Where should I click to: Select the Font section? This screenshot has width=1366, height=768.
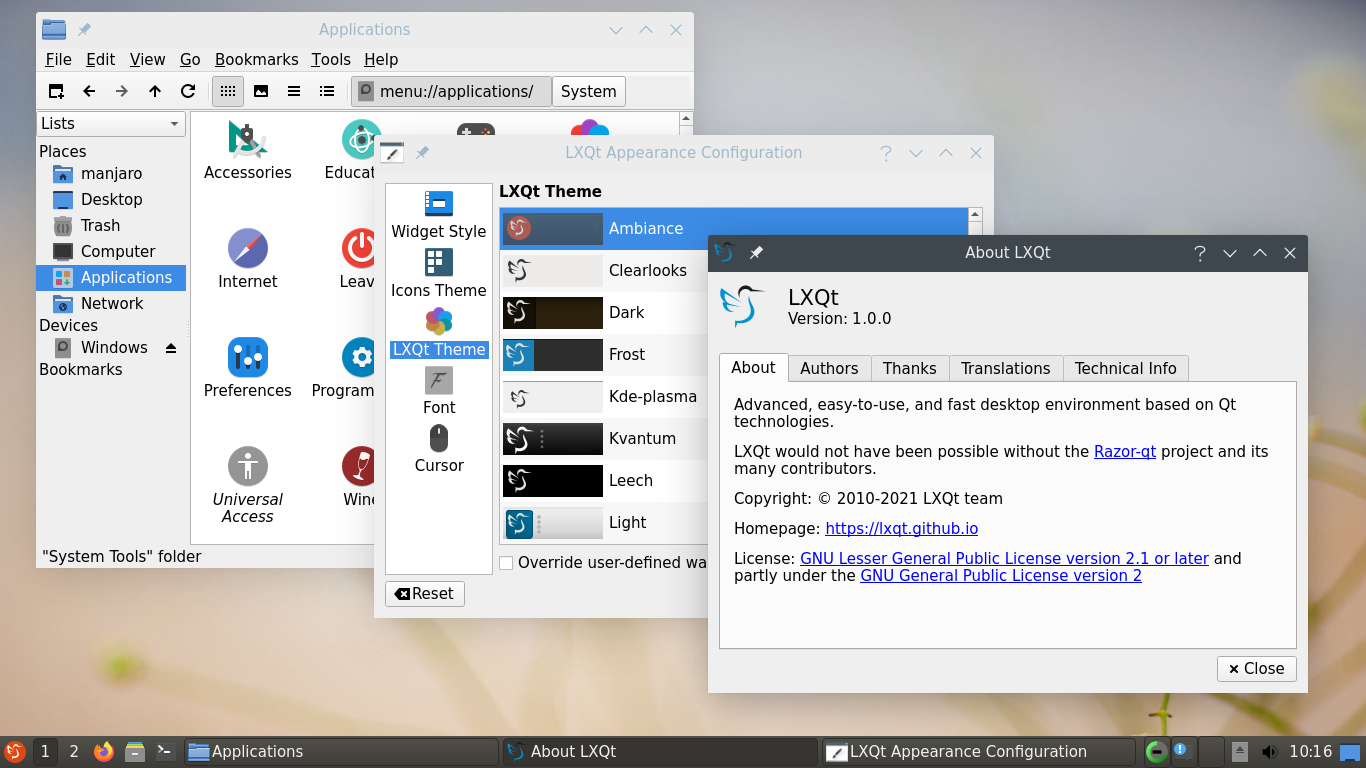coord(439,391)
